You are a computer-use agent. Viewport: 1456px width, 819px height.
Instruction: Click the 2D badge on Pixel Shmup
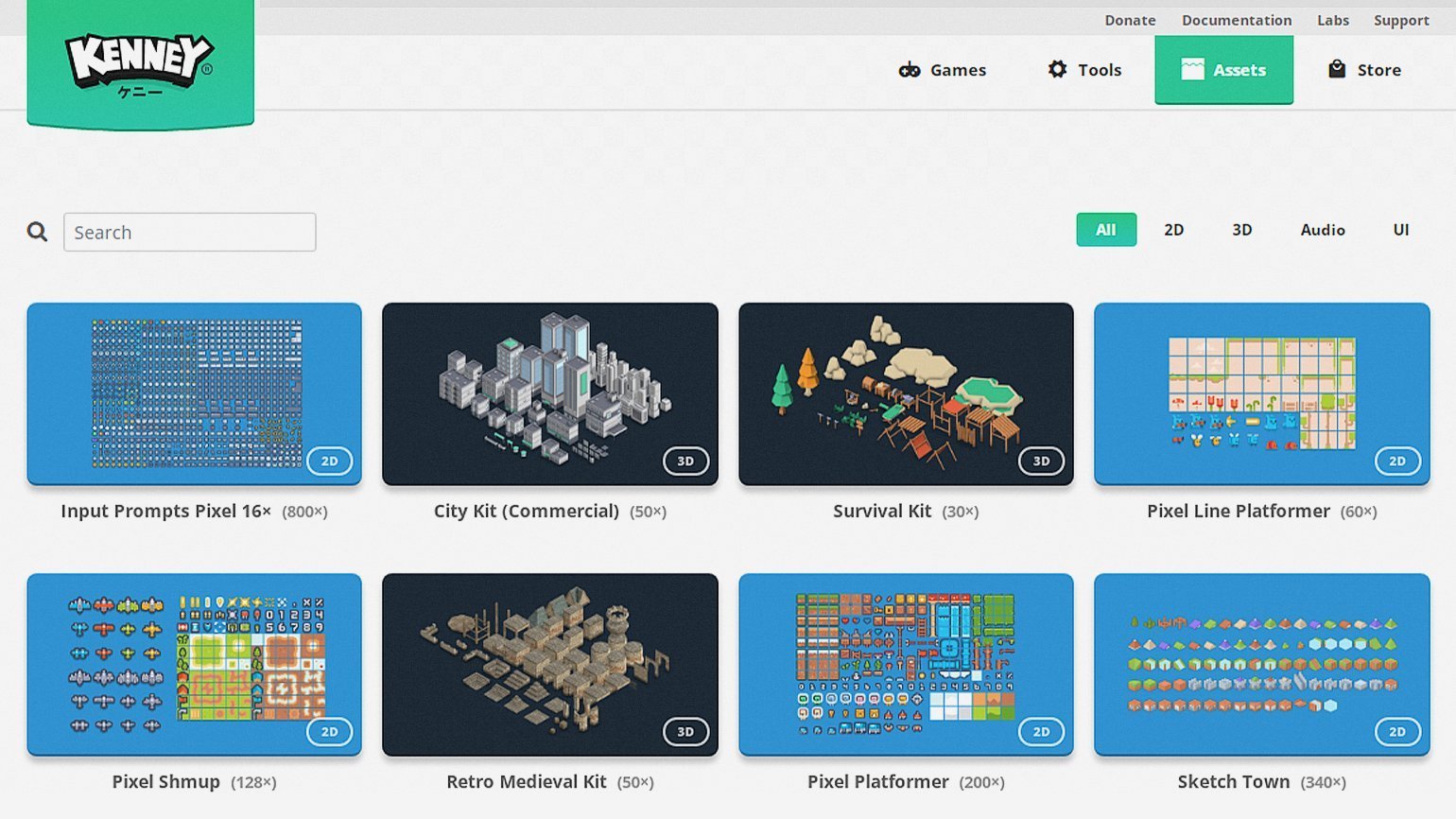[x=329, y=732]
